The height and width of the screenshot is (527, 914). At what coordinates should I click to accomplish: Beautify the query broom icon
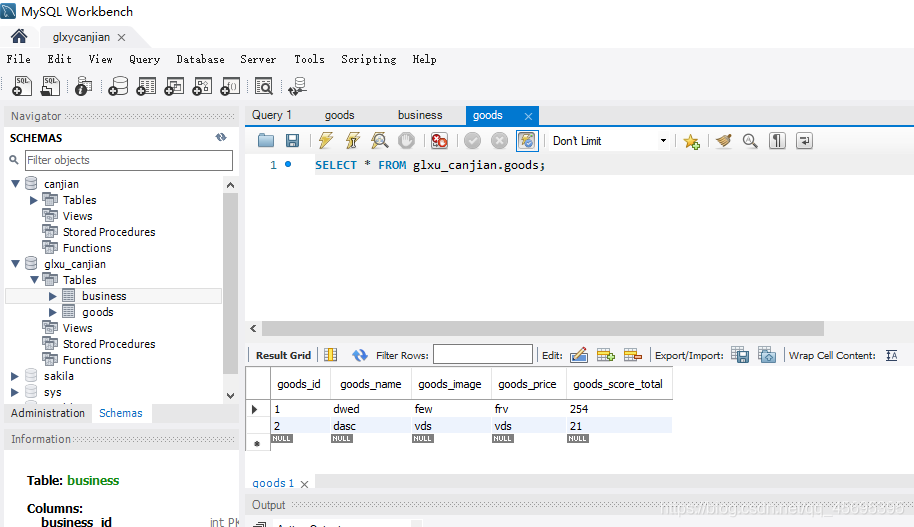click(723, 140)
